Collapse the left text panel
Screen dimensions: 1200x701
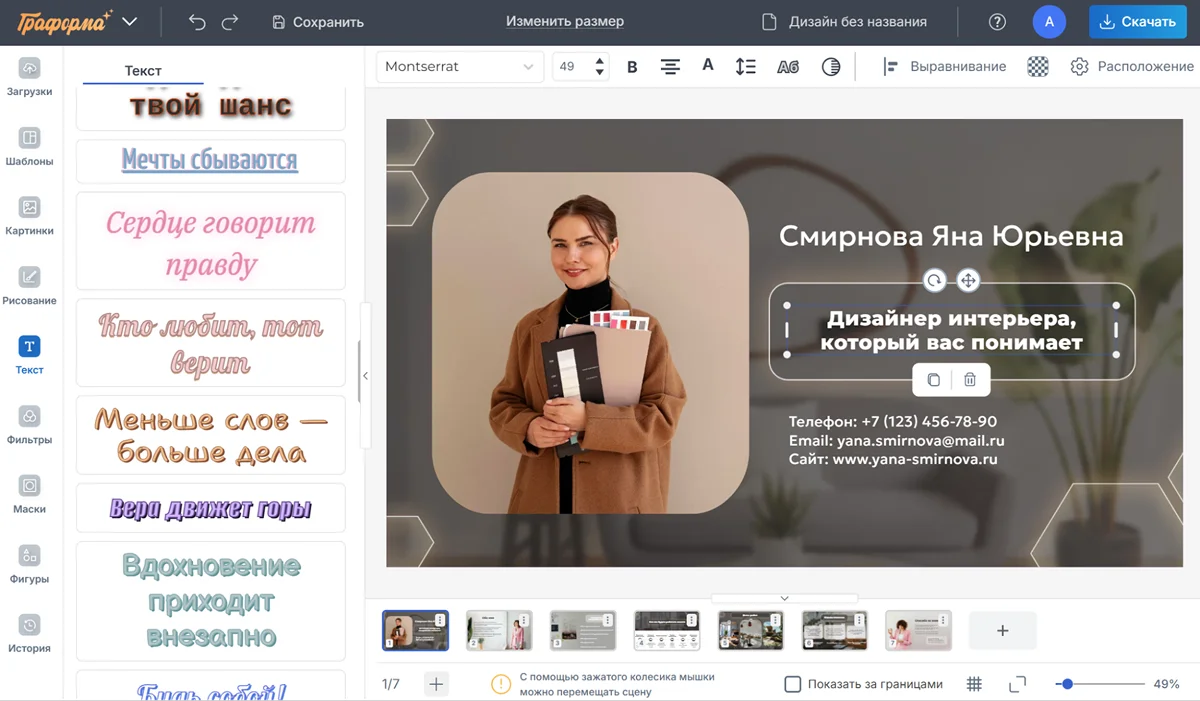point(365,376)
